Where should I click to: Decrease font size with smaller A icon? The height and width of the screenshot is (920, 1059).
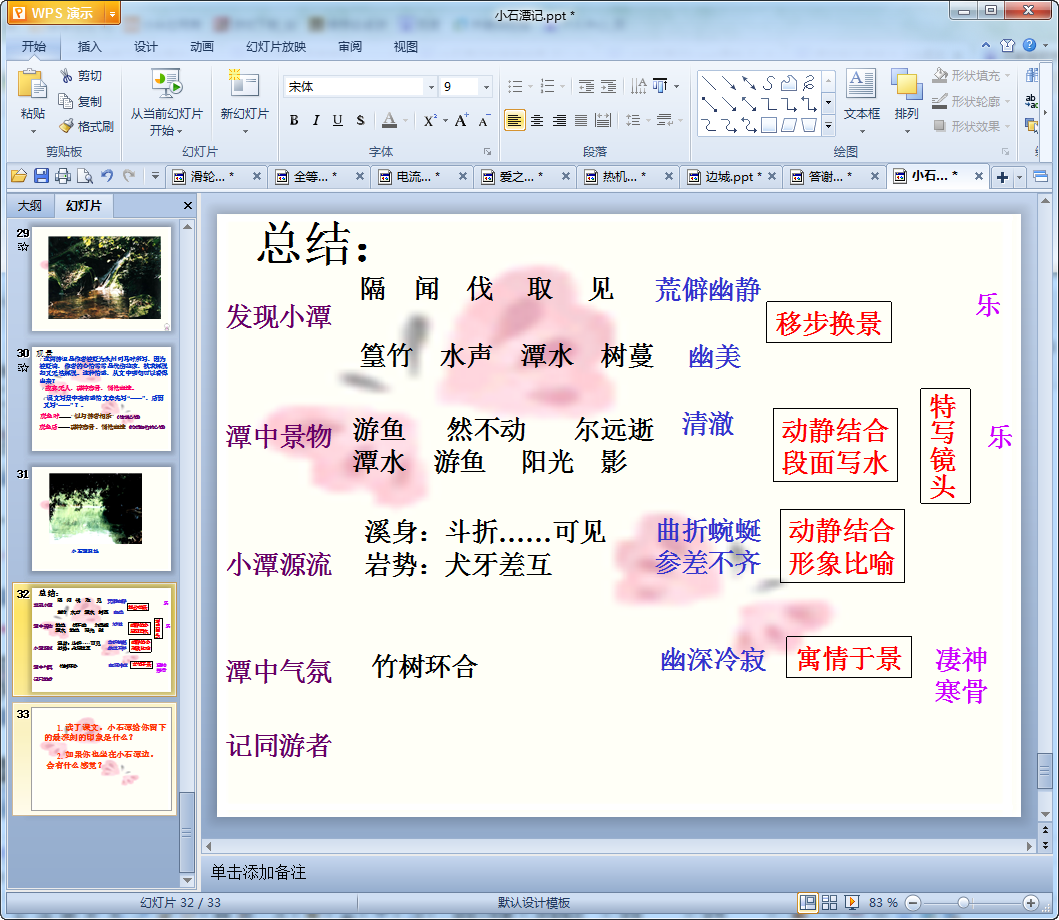click(484, 121)
